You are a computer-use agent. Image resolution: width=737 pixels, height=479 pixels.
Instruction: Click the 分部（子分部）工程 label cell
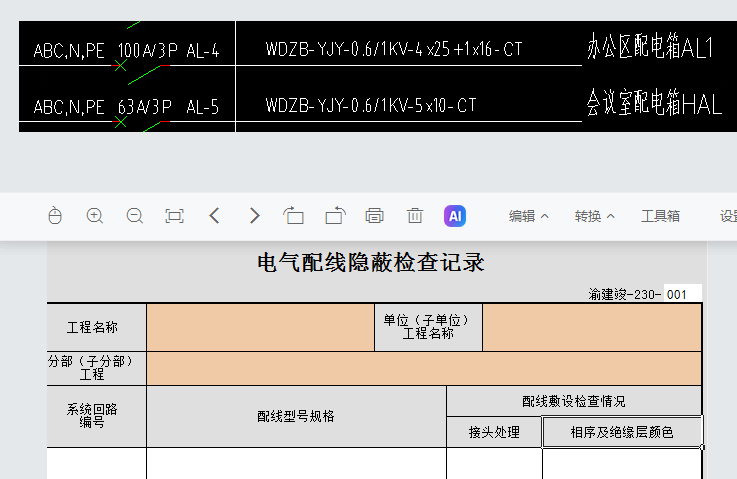[x=96, y=369]
